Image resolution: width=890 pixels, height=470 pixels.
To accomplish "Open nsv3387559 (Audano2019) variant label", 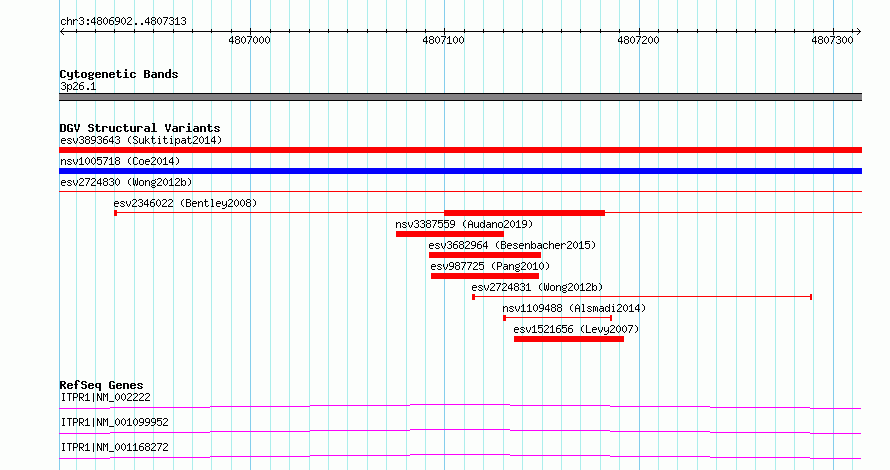I will [x=464, y=224].
